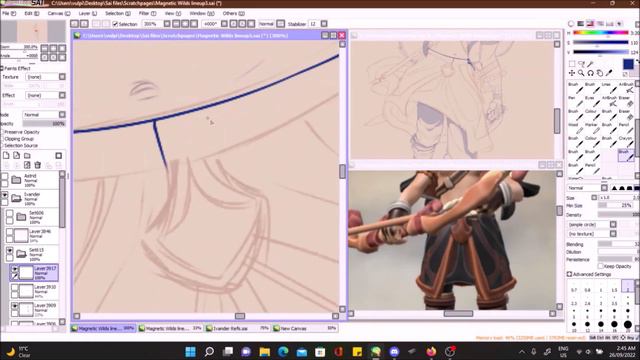Select the Hand pan tool
The image size is (640, 360).
click(600, 73)
